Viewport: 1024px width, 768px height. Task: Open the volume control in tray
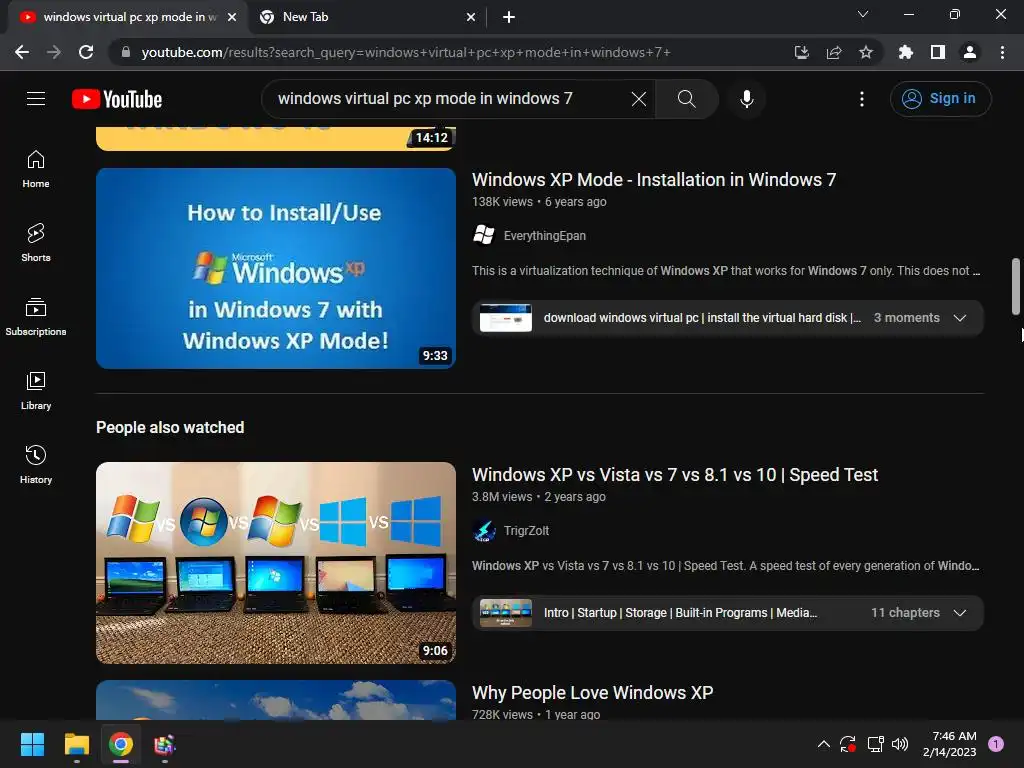(900, 744)
